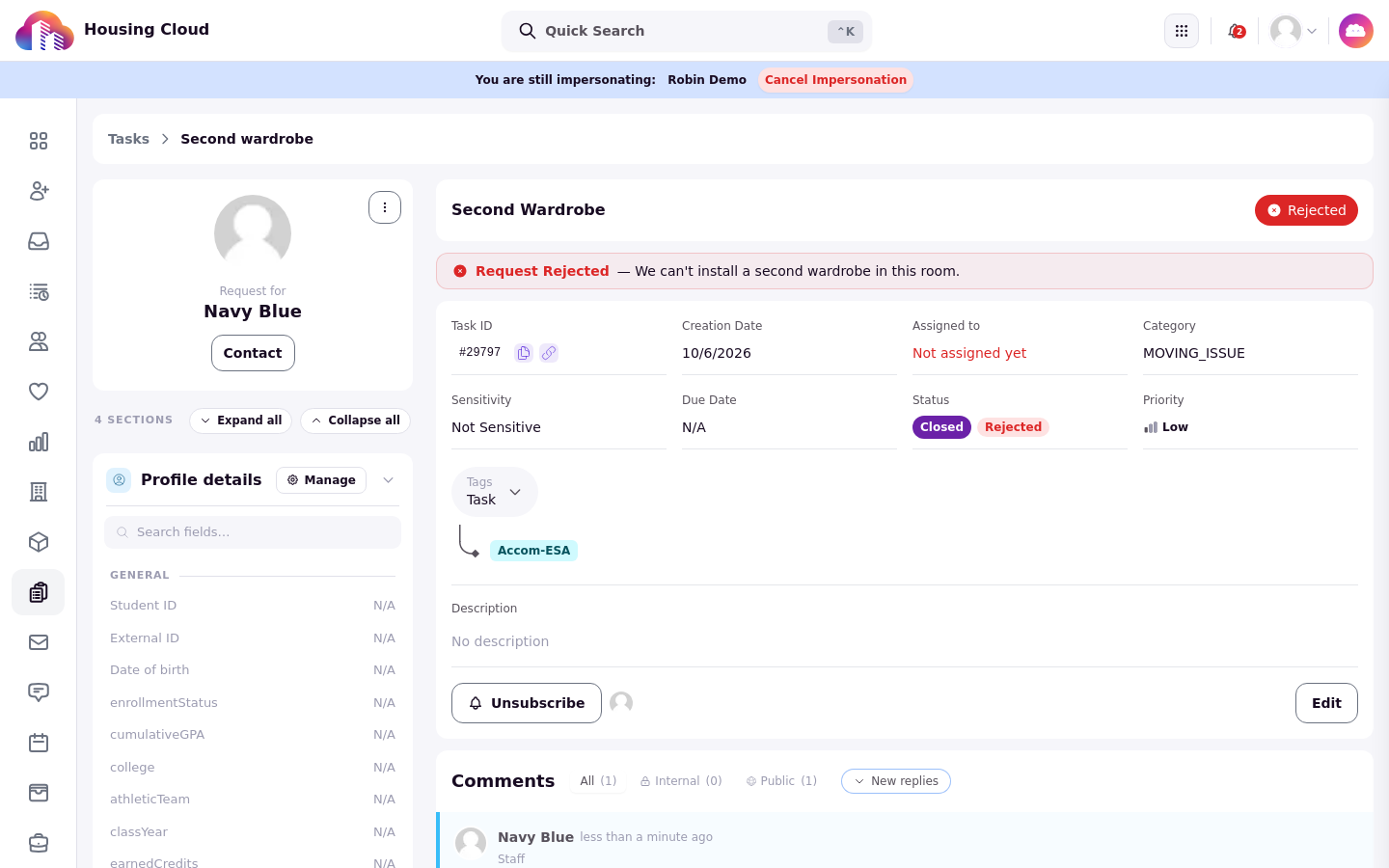This screenshot has width=1389, height=868.
Task: Open the people group sidebar icon
Action: pyautogui.click(x=39, y=341)
